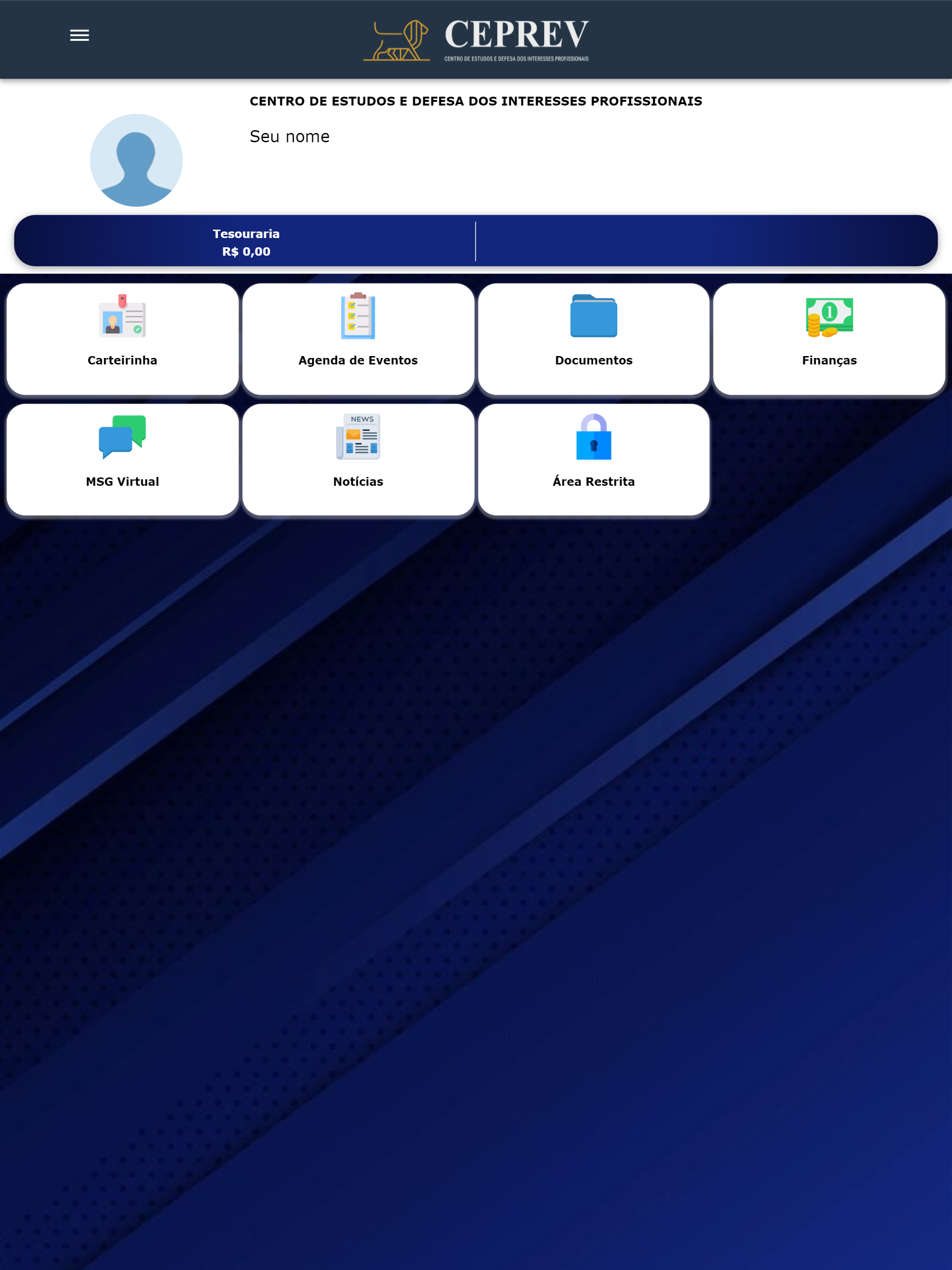Click the Finanças label
Viewport: 952px width, 1270px height.
tap(829, 361)
